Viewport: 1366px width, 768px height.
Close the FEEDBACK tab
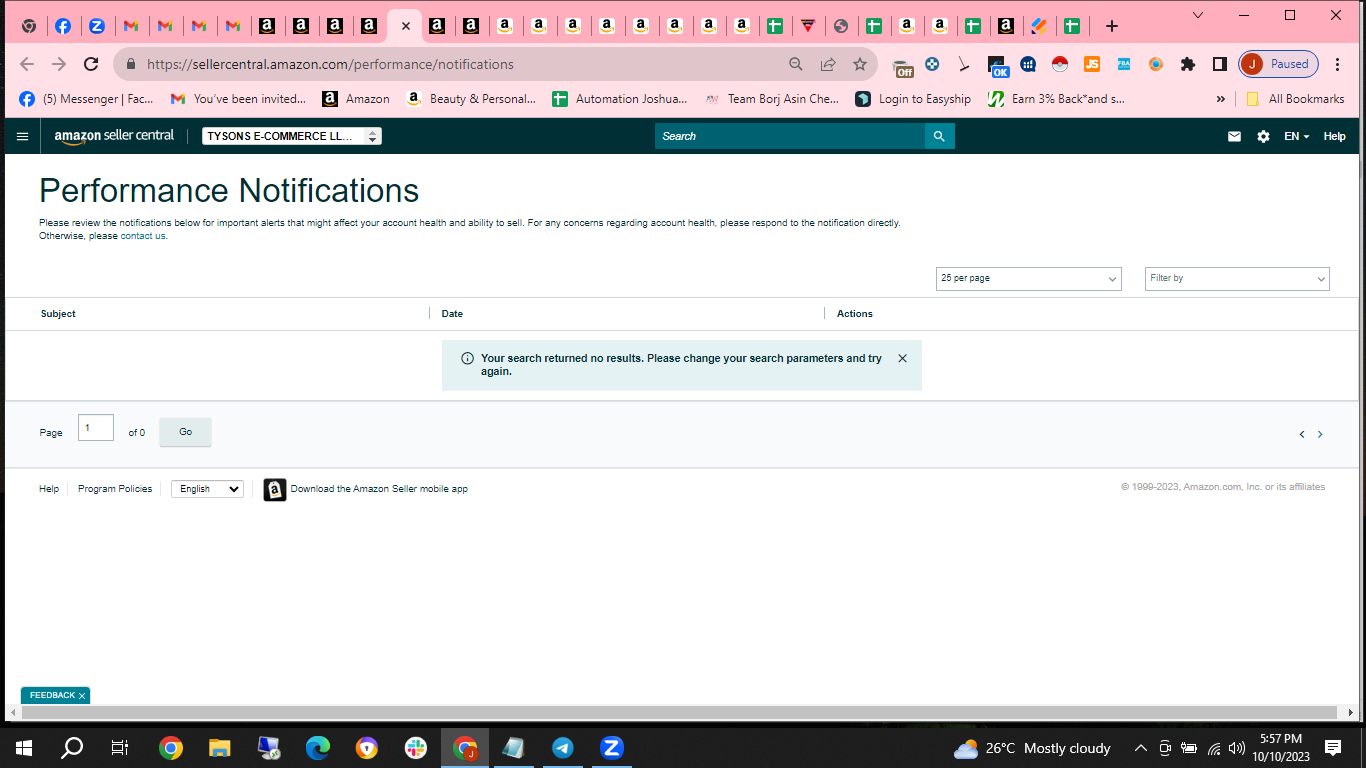coord(82,695)
